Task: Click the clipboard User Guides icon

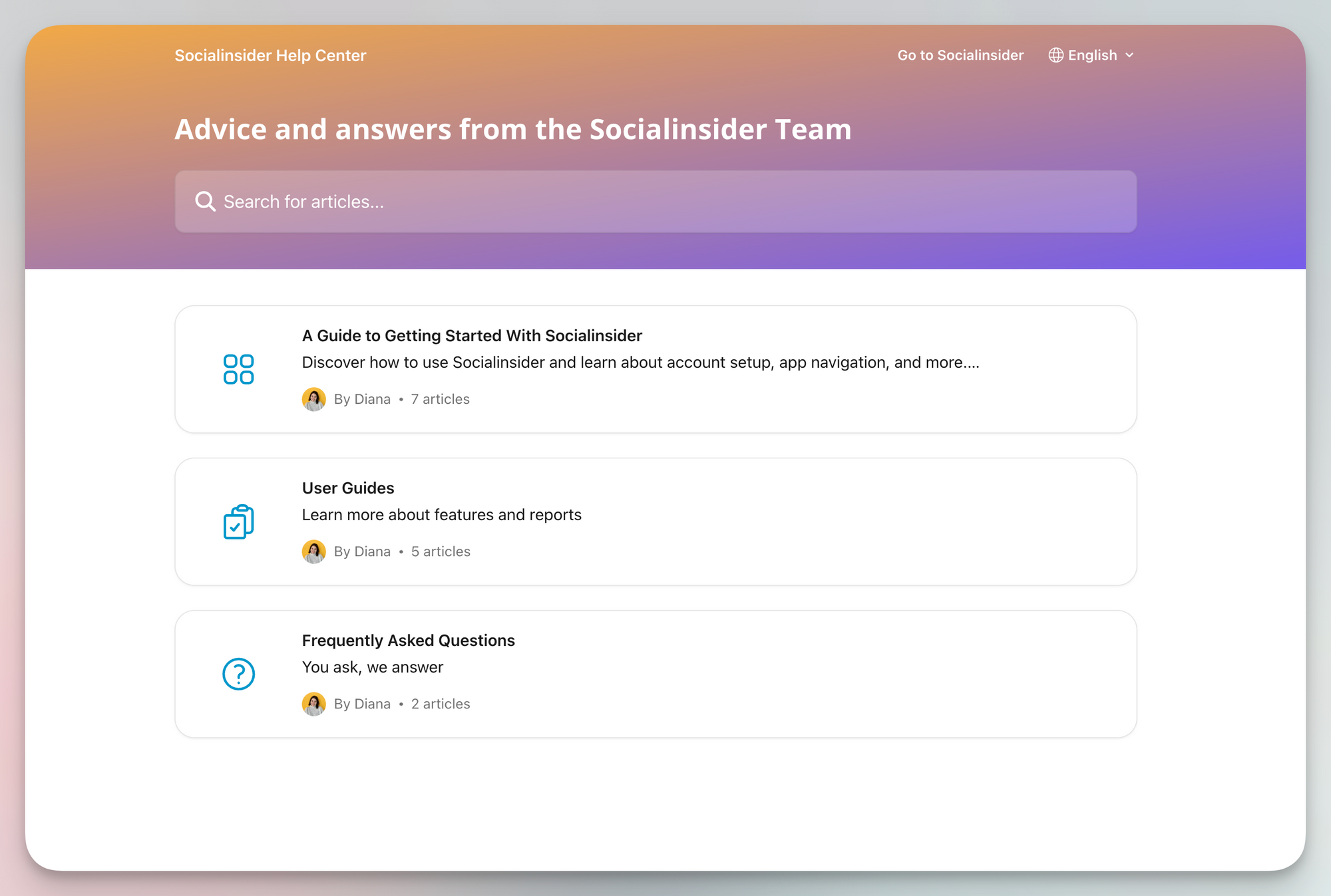Action: pyautogui.click(x=238, y=522)
